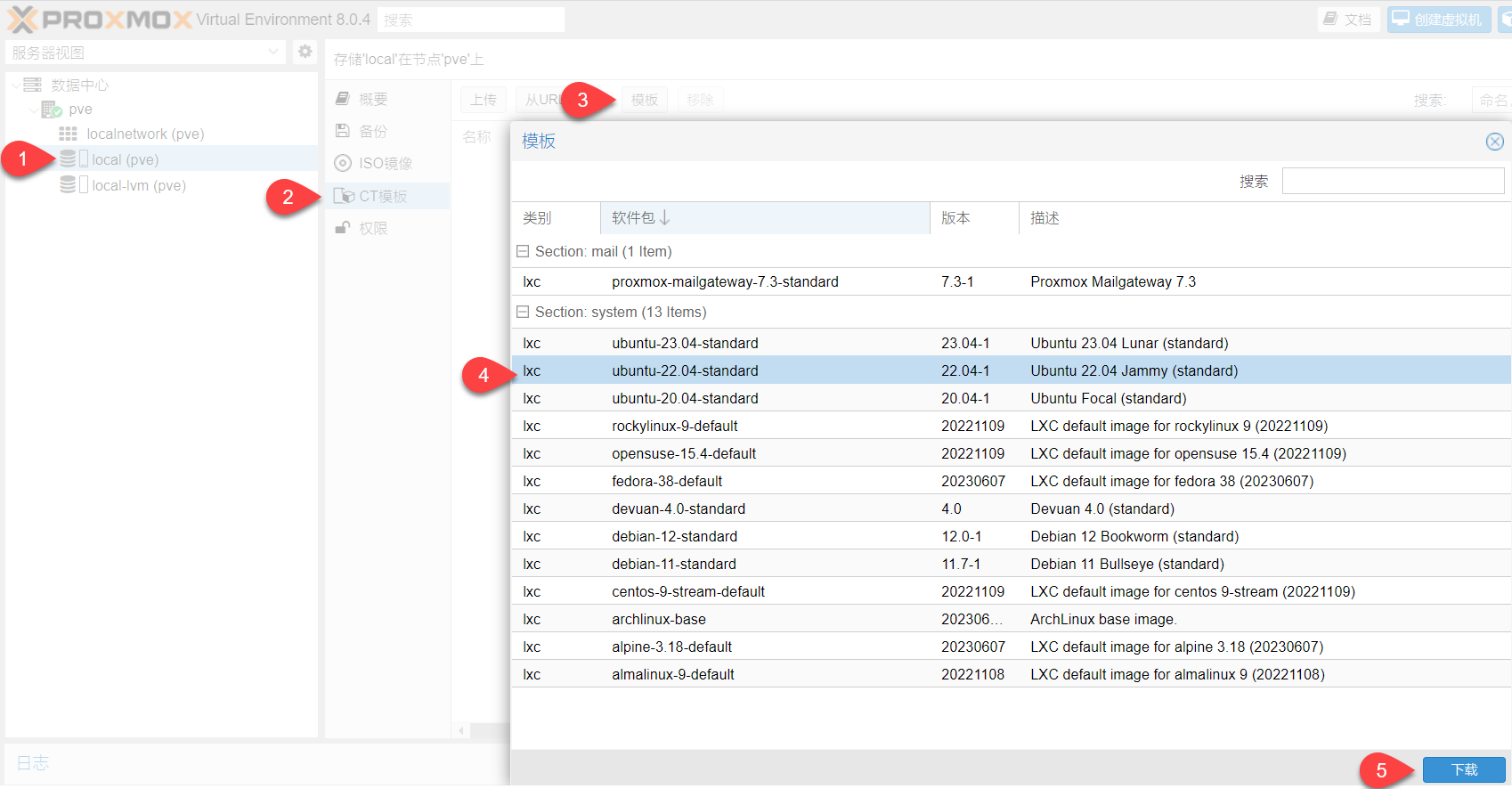Select alpine-3.18-default template

pyautogui.click(x=1011, y=647)
